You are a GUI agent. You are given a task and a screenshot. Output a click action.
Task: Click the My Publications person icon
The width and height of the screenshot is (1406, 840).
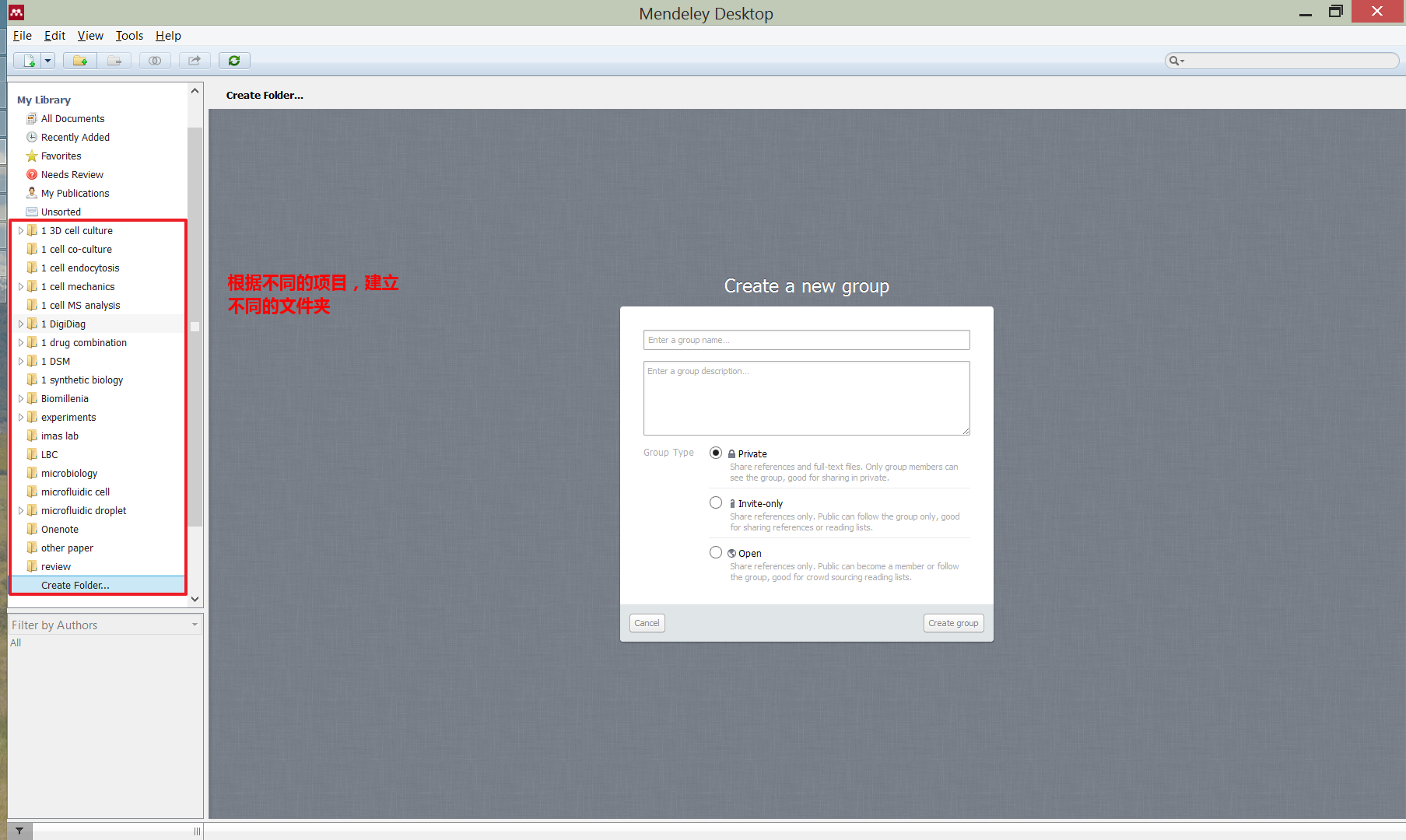click(x=32, y=193)
